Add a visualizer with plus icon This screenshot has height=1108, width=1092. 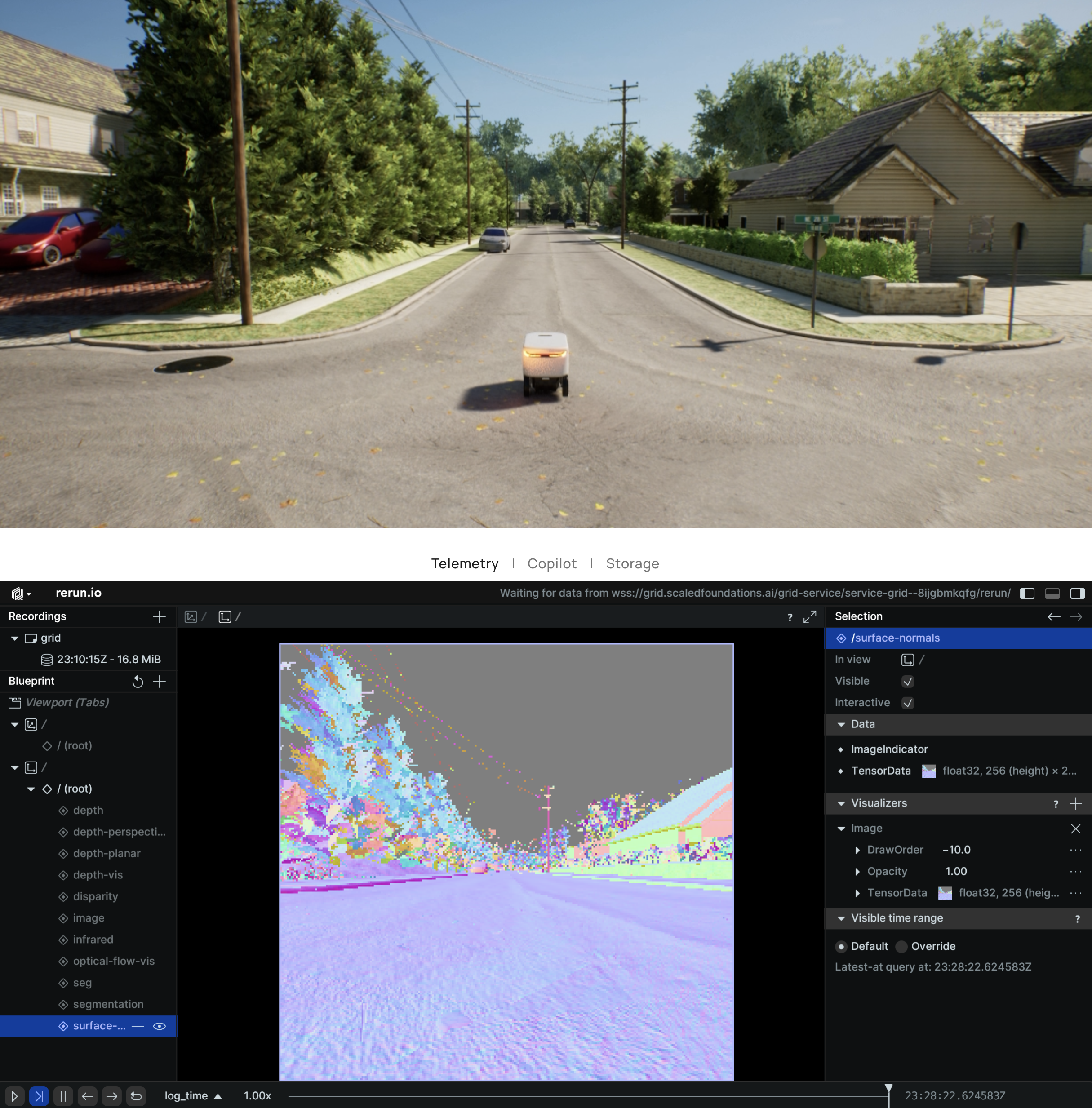pos(1076,803)
